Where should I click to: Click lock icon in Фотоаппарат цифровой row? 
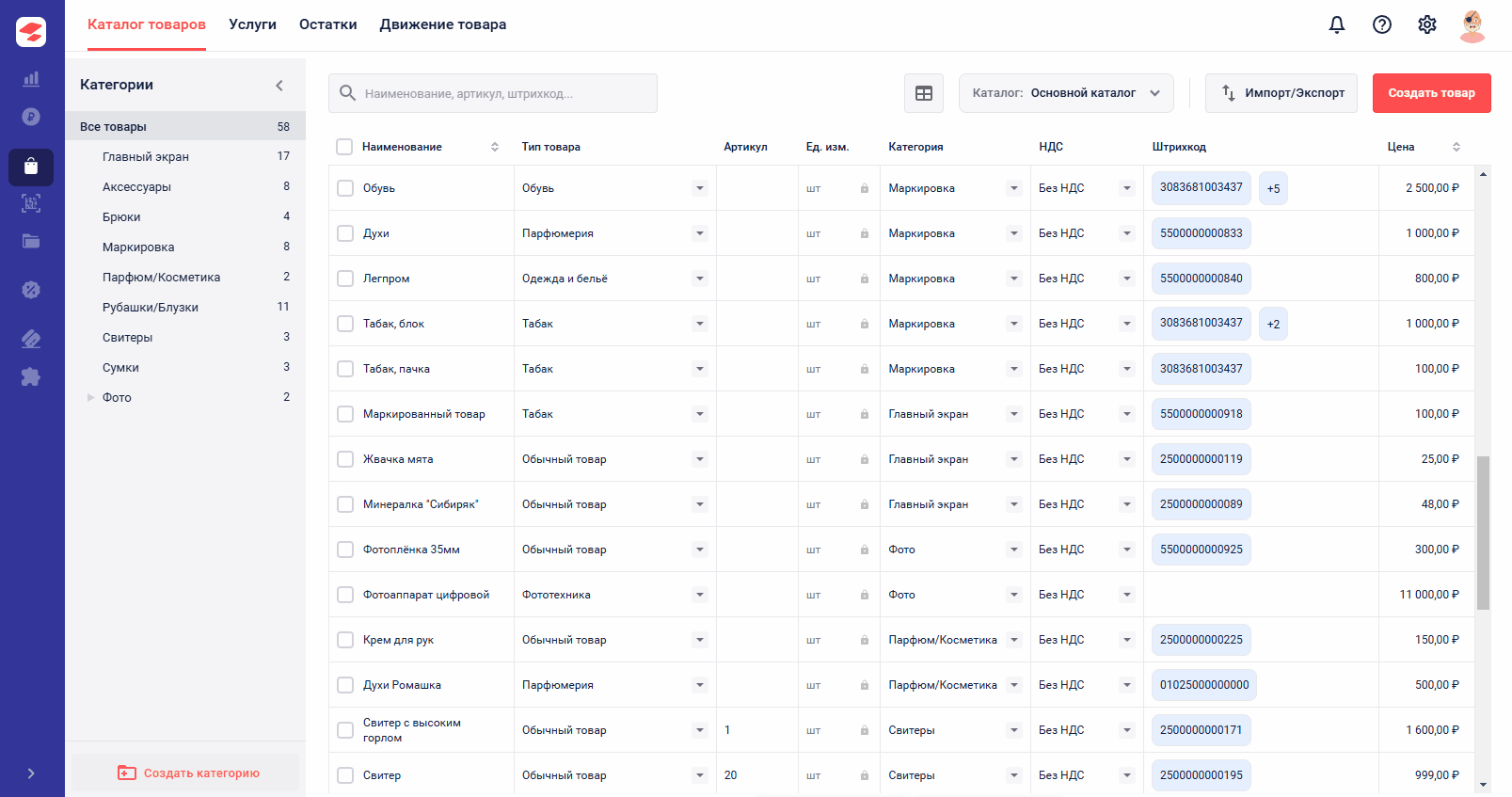pos(864,595)
